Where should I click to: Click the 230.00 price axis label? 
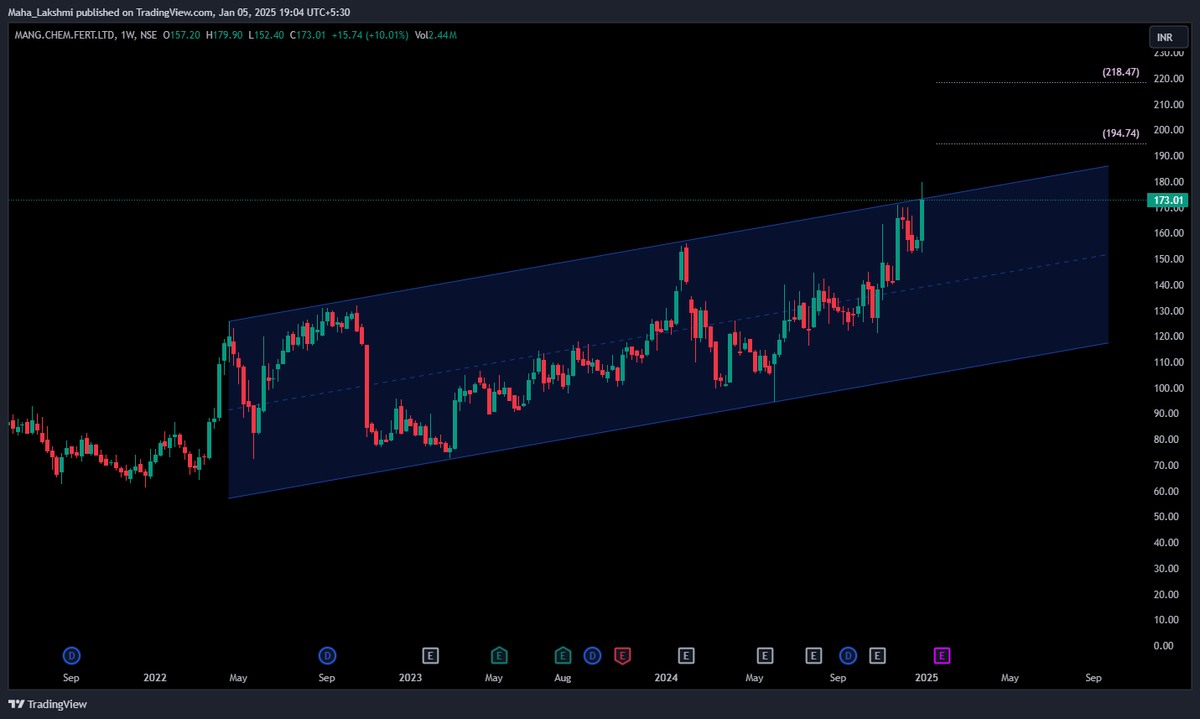pyautogui.click(x=1168, y=53)
